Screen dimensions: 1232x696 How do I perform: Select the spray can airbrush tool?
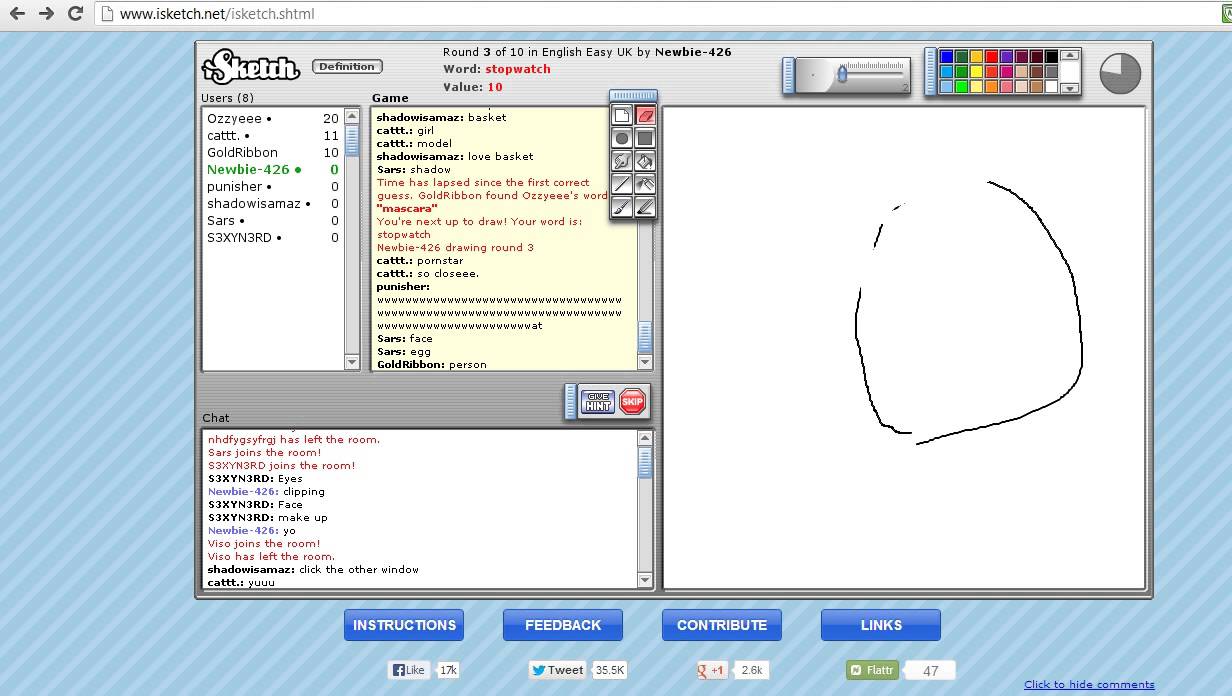coord(645,184)
